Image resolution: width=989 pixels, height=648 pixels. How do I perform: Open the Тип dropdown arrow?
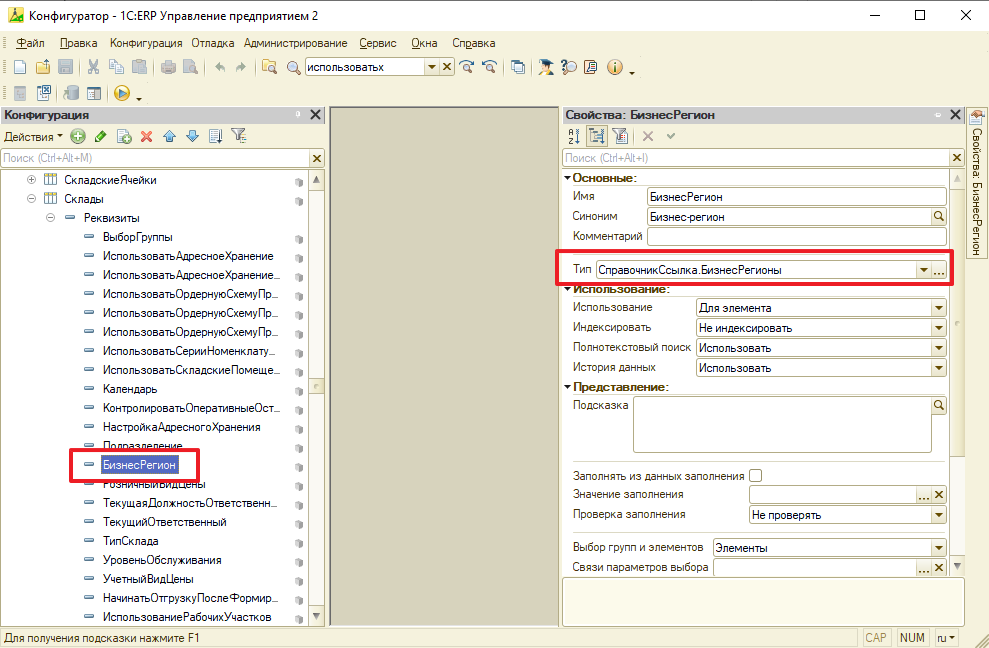coord(923,270)
